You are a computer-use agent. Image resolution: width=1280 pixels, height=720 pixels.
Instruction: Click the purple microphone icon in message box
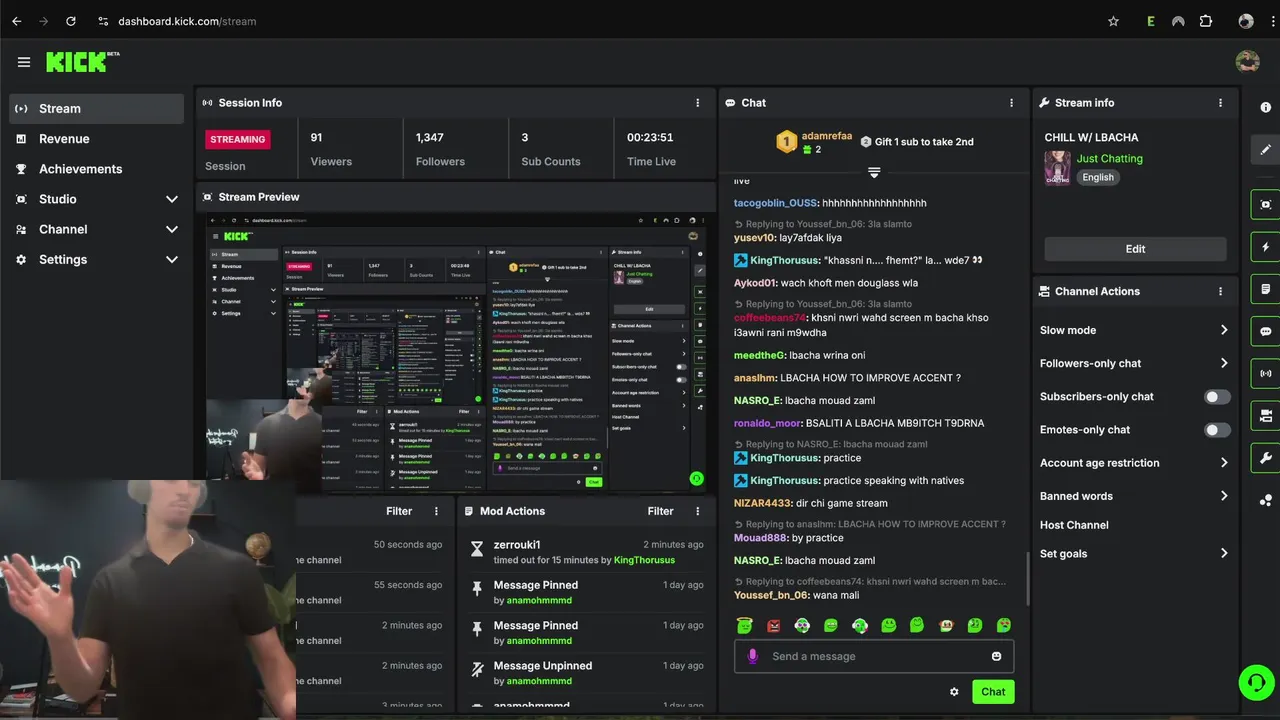[x=753, y=656]
